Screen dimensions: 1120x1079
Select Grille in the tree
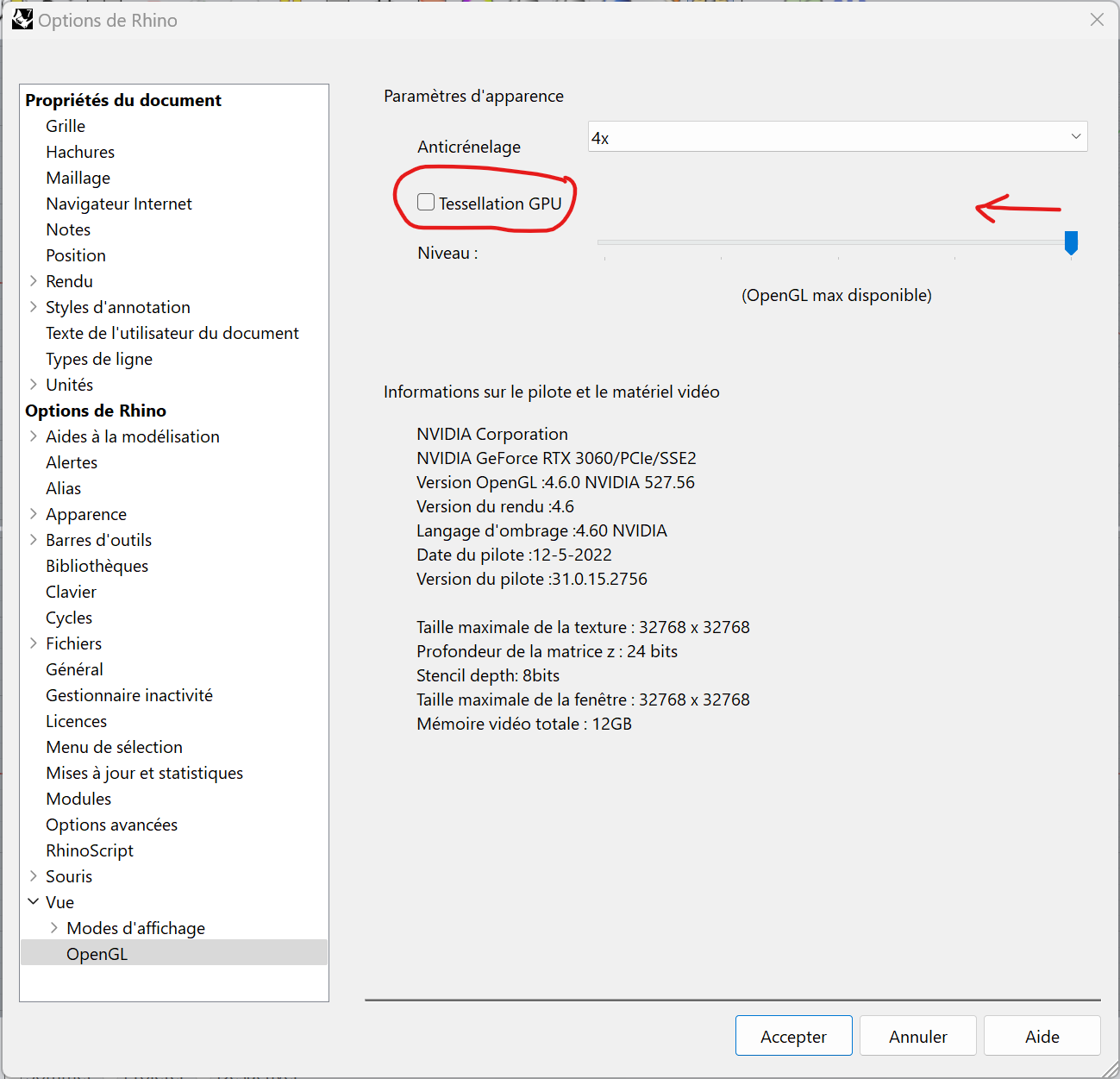point(66,126)
